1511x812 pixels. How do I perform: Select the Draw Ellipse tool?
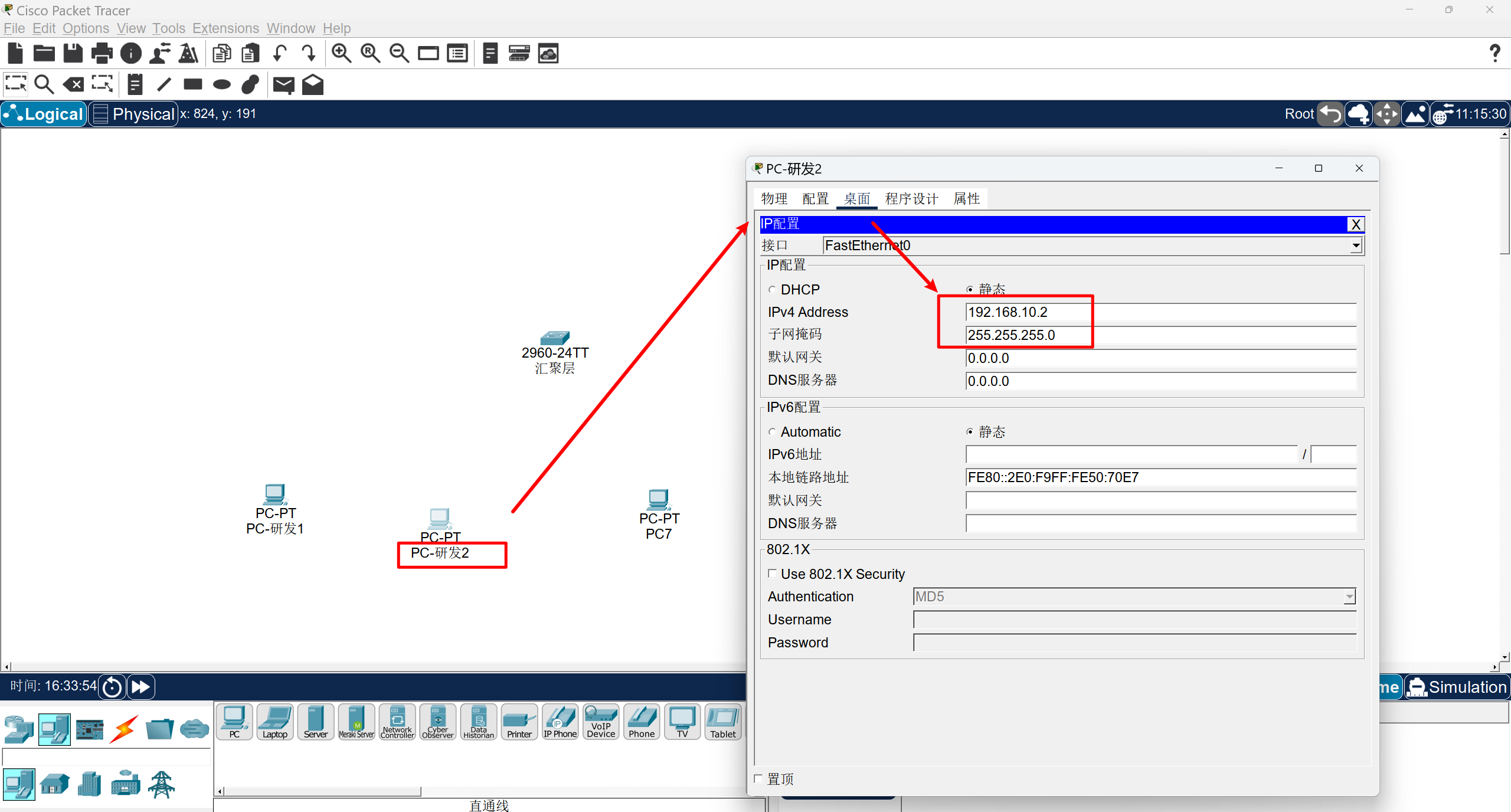222,84
